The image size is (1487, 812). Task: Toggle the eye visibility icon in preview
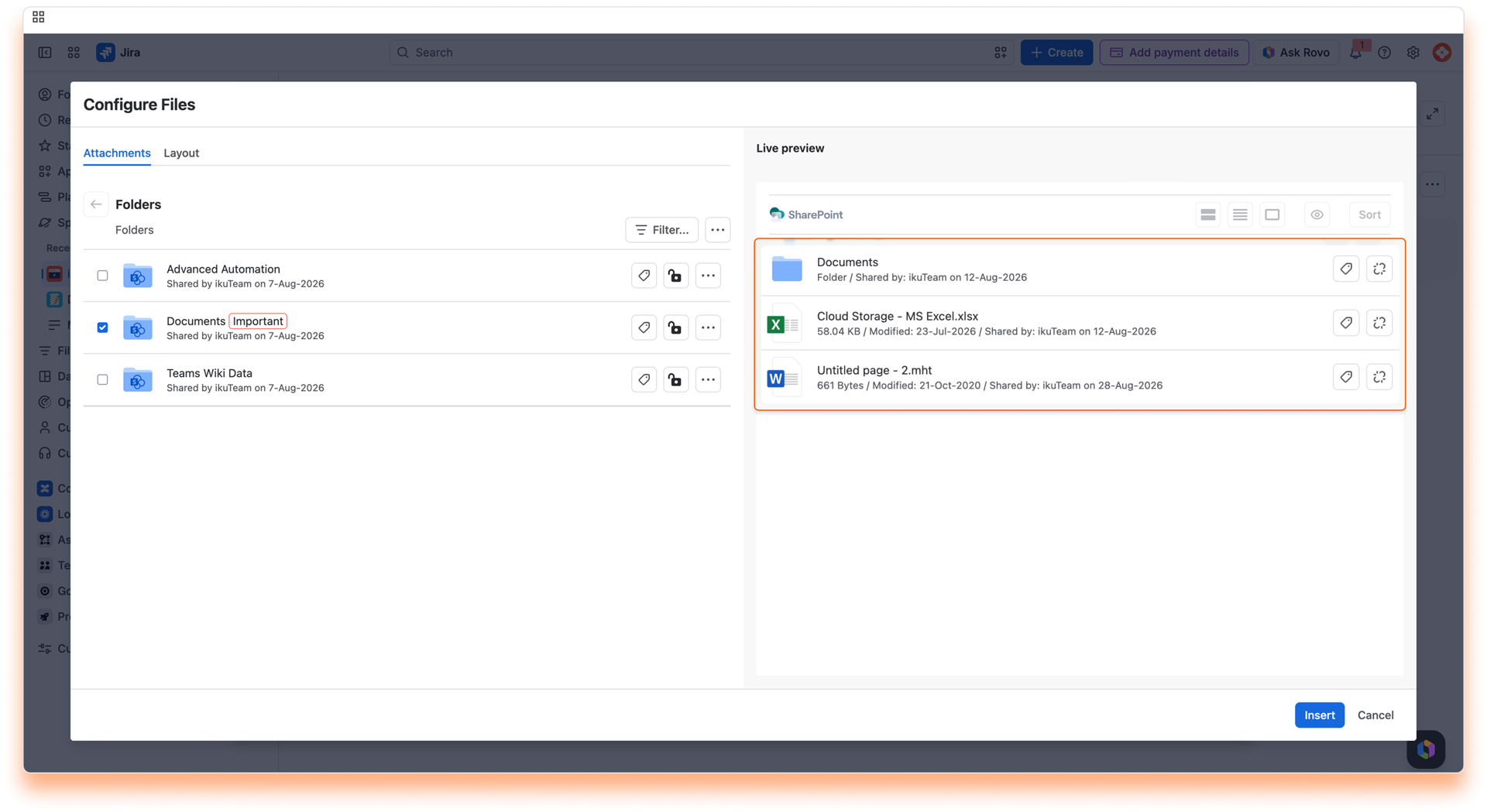(x=1317, y=214)
